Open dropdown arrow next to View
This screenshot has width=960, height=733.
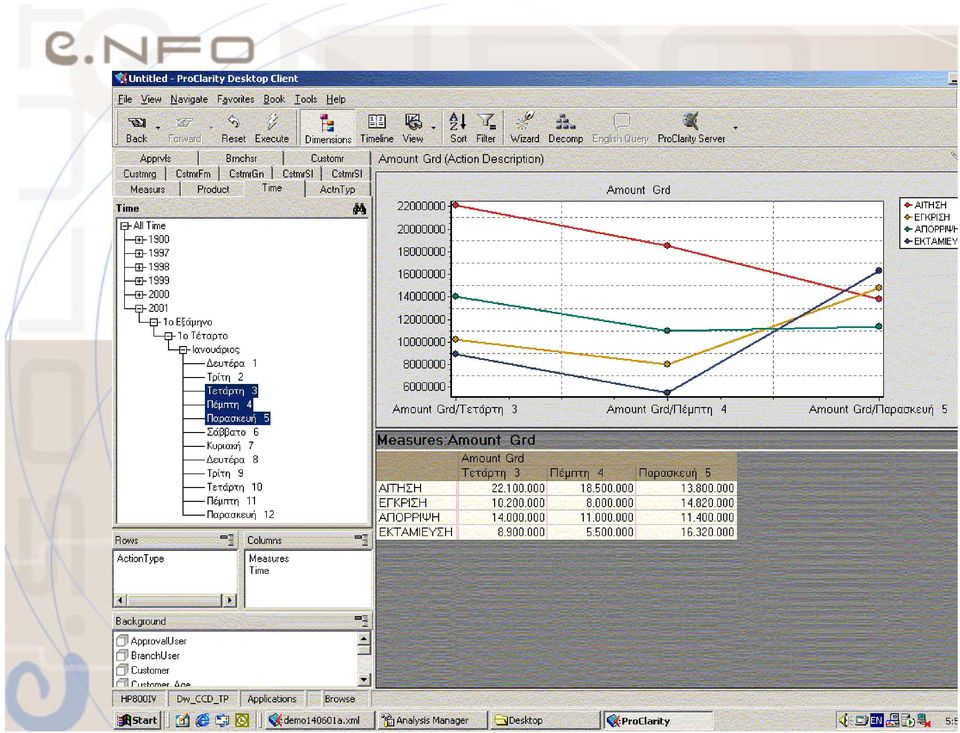tap(433, 128)
